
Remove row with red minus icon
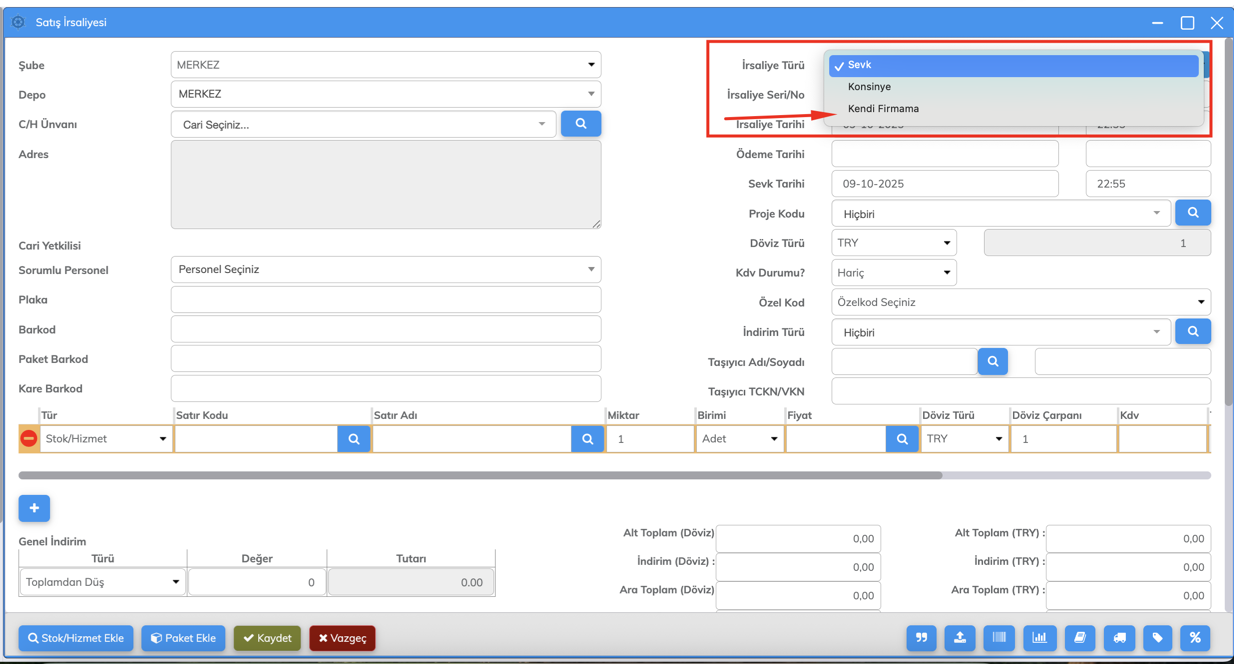[x=29, y=439]
